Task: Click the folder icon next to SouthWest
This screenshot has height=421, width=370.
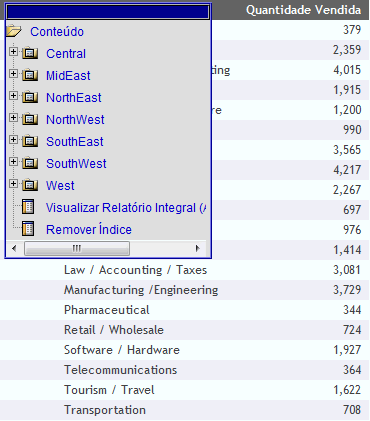Action: [x=30, y=163]
